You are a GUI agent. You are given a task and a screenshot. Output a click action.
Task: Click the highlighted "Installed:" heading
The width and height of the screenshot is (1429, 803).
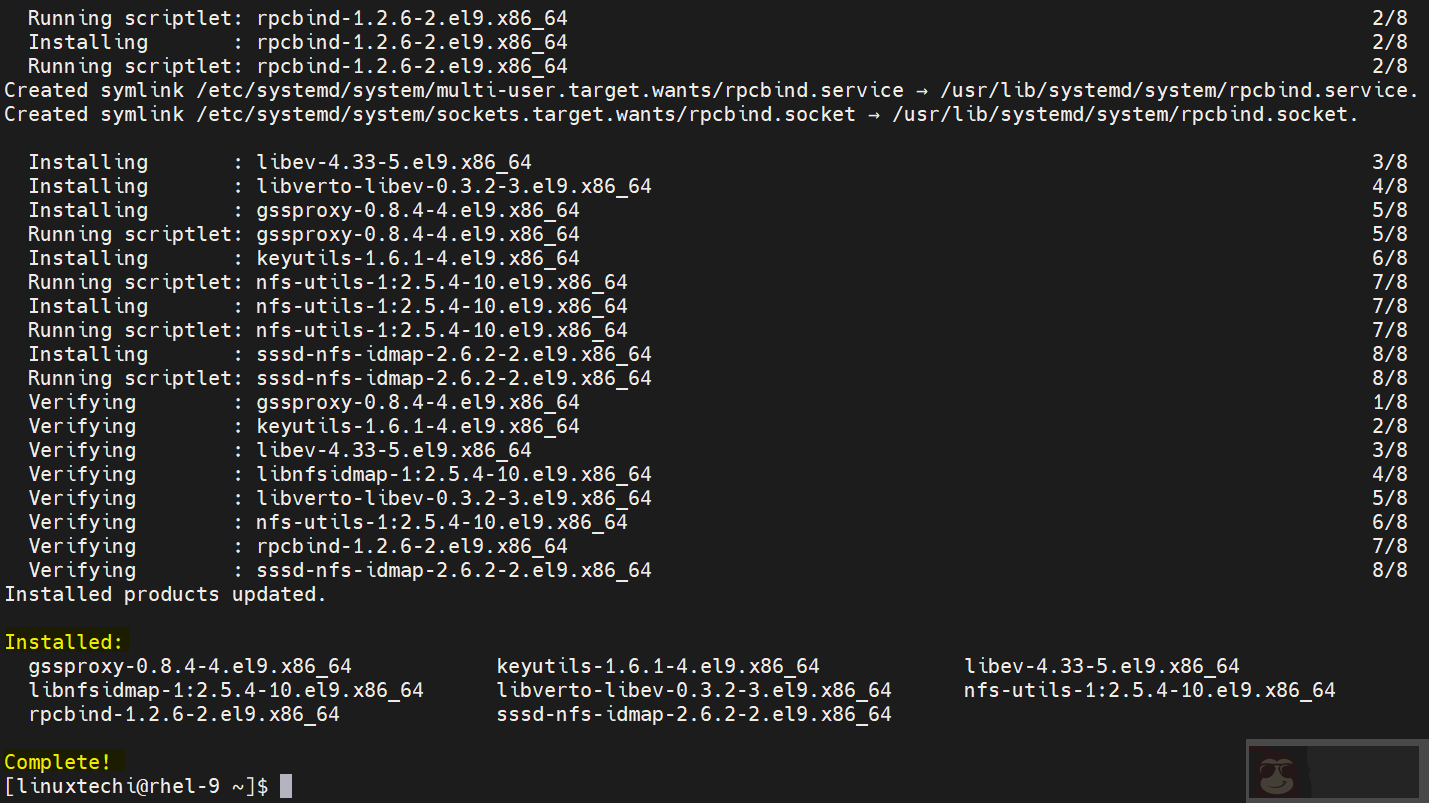tap(64, 642)
